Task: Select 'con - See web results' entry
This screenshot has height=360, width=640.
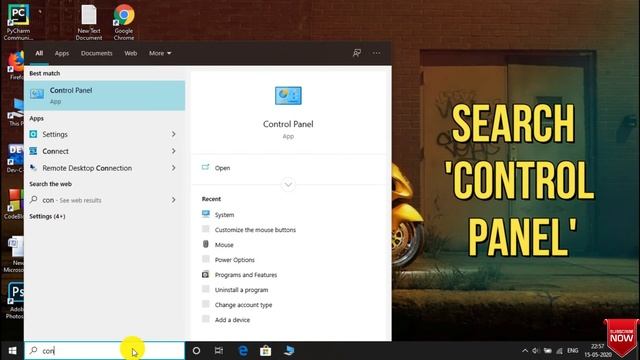Action: pyautogui.click(x=104, y=200)
